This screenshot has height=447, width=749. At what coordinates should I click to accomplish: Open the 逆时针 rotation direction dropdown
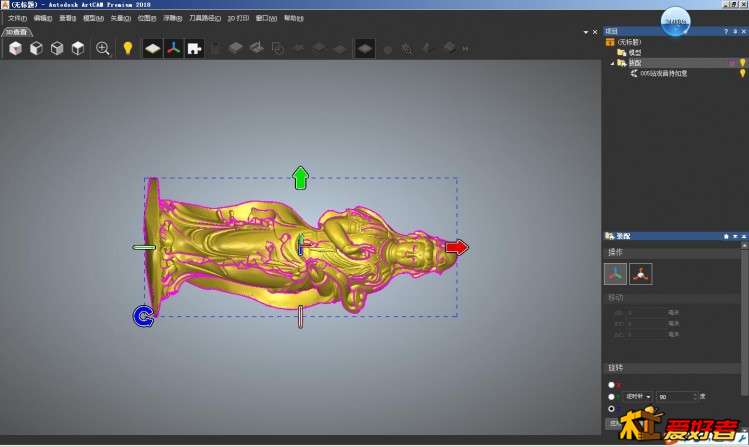[638, 397]
